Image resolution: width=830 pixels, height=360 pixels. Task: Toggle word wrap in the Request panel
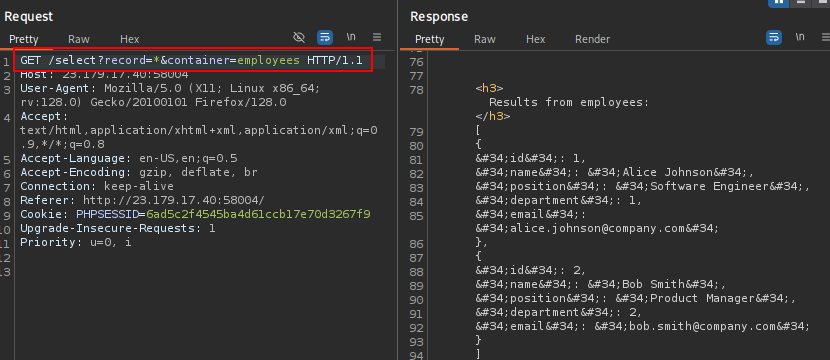click(325, 37)
